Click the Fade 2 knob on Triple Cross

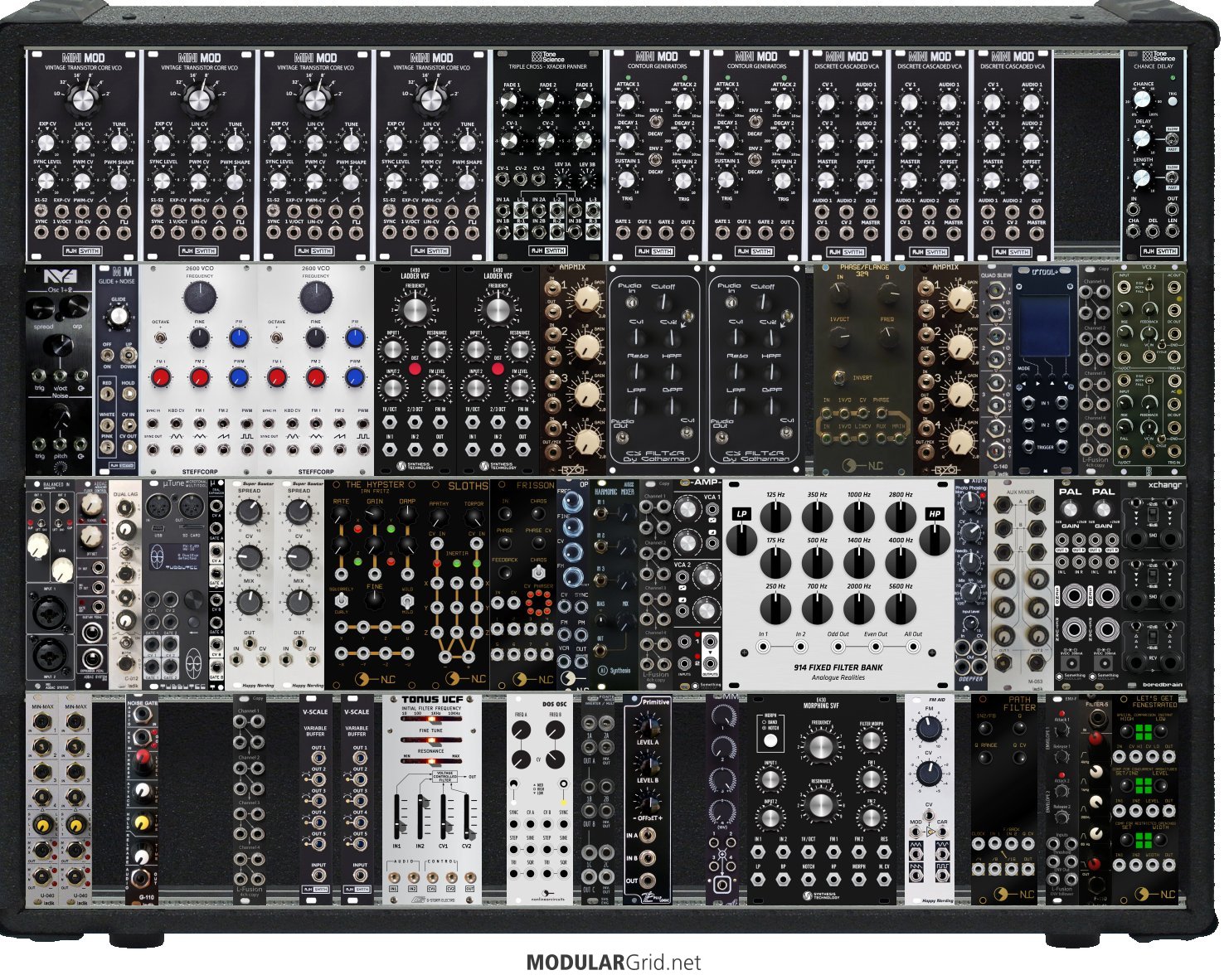(x=547, y=101)
